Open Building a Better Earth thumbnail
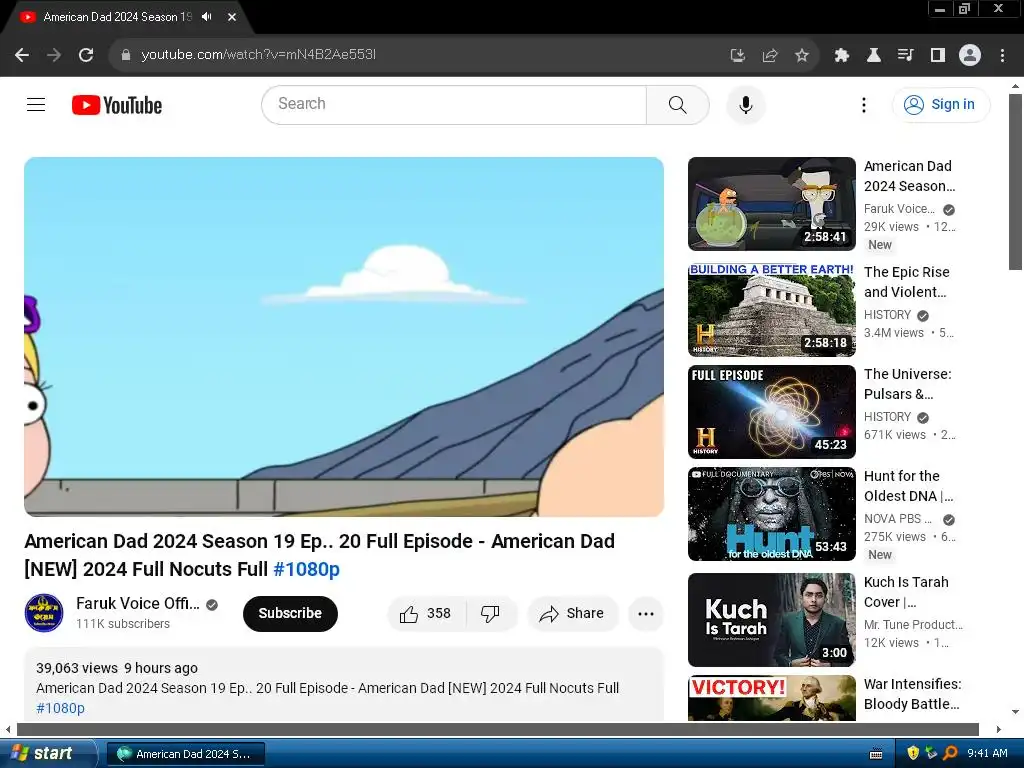This screenshot has height=768, width=1024. pyautogui.click(x=771, y=310)
